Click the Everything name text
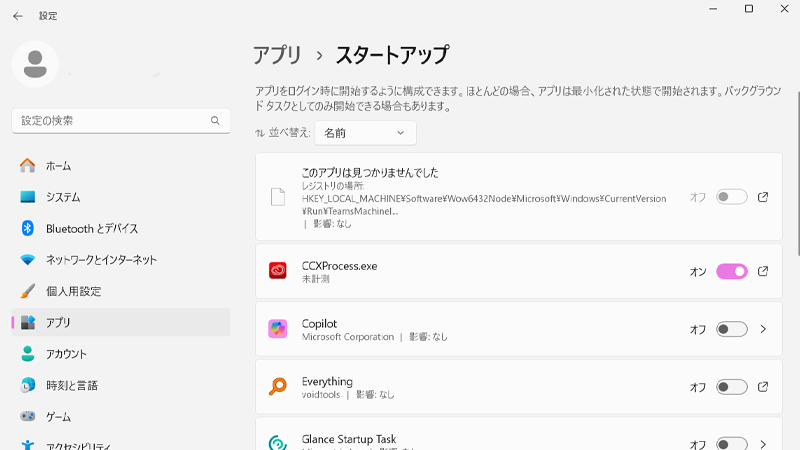 tap(327, 381)
